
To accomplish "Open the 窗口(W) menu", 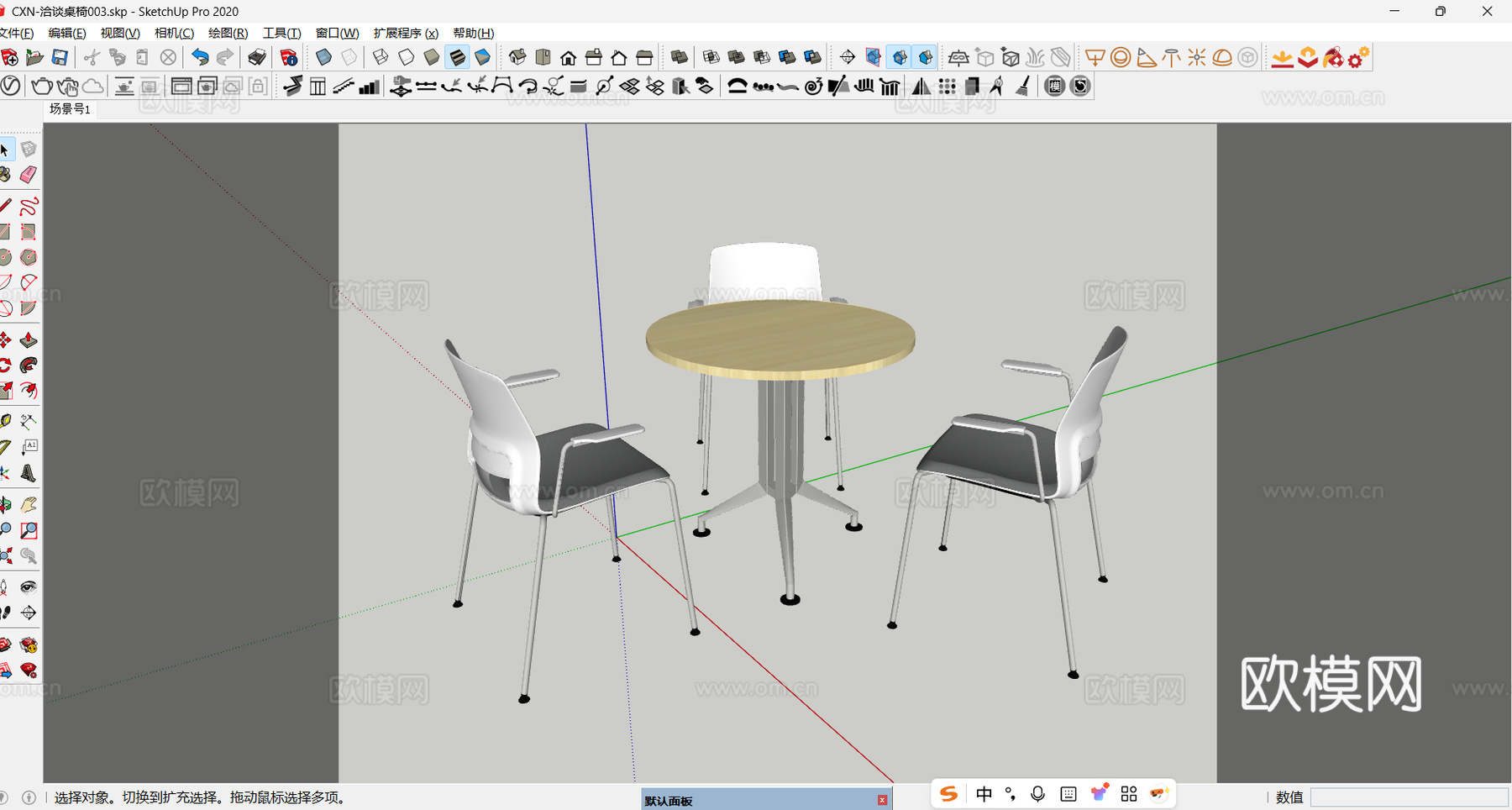I will click(x=337, y=33).
